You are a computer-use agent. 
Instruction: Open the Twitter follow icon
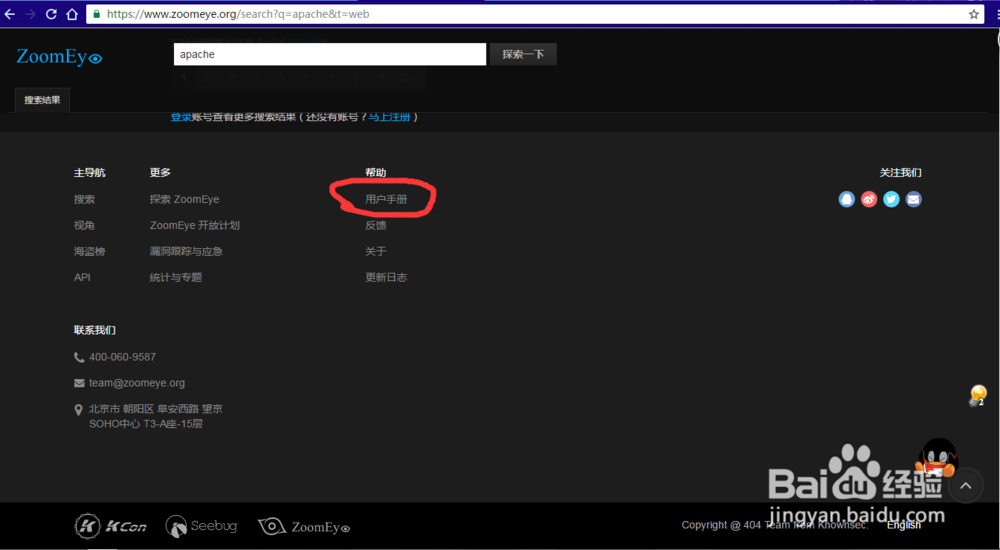tap(891, 199)
